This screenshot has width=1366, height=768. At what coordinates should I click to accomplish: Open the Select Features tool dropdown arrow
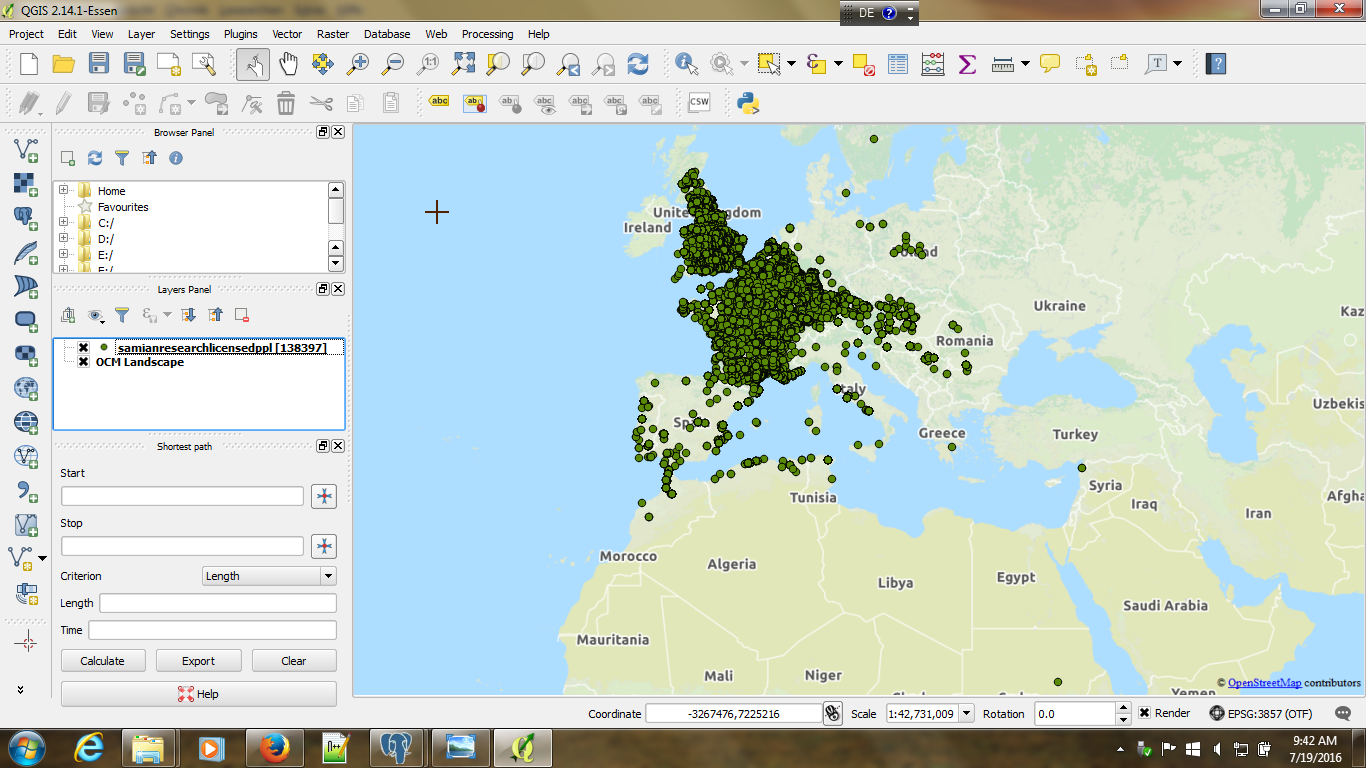(792, 64)
